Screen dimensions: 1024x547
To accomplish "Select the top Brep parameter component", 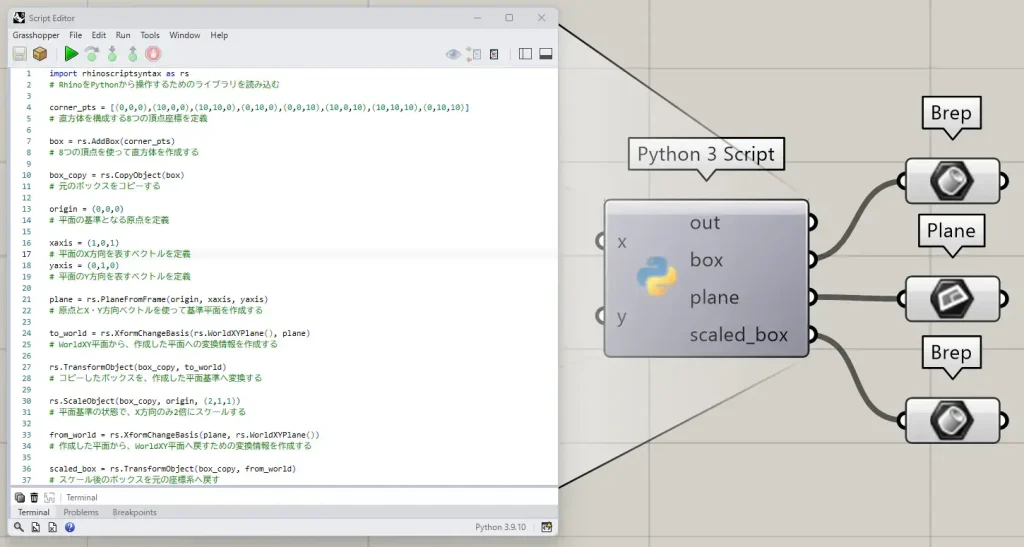I will click(x=952, y=181).
